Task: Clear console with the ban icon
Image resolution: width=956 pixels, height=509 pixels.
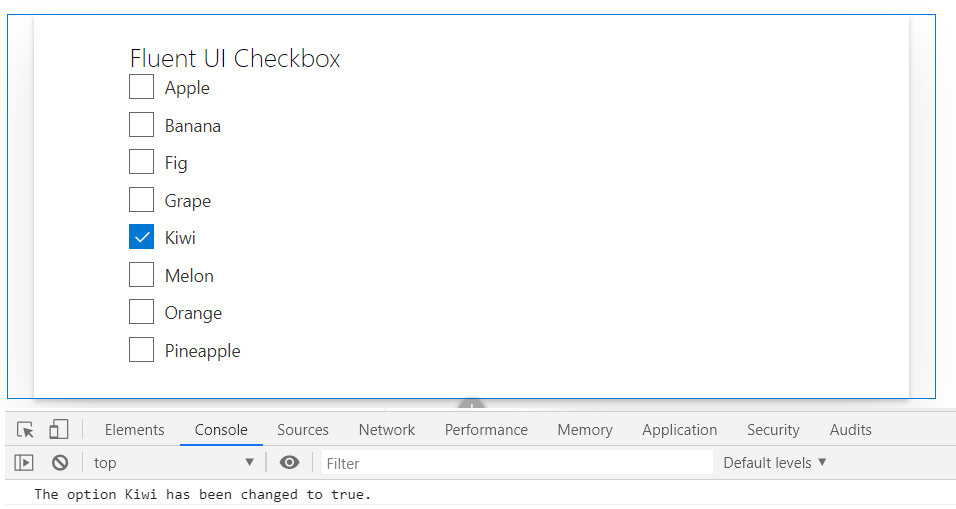Action: [60, 463]
